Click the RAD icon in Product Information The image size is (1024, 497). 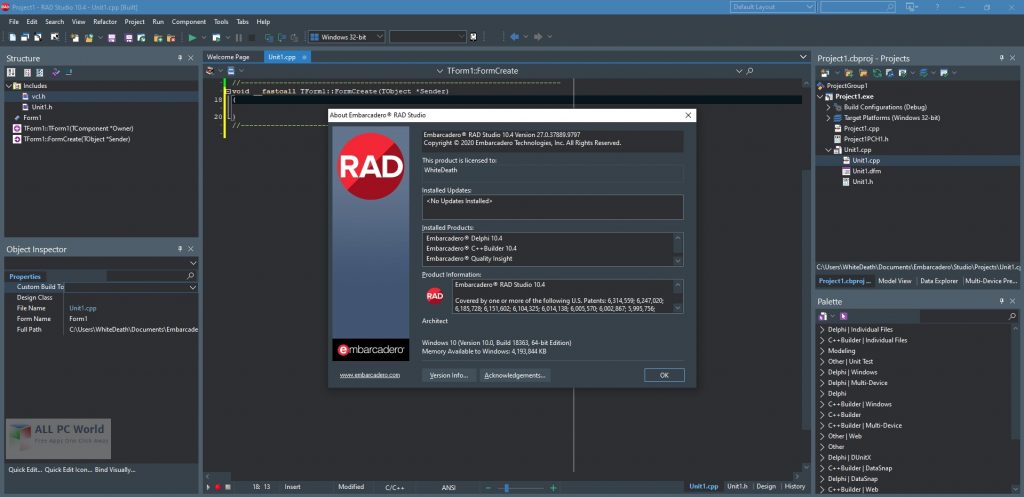[x=435, y=296]
